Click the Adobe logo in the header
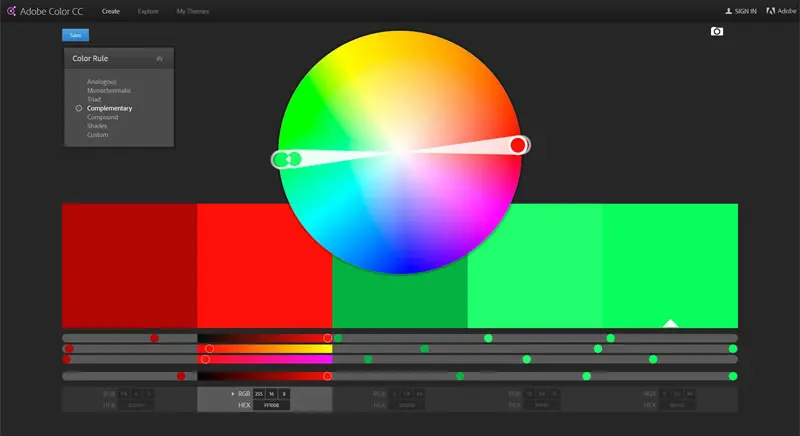Image resolution: width=800 pixels, height=436 pixels. tap(770, 11)
